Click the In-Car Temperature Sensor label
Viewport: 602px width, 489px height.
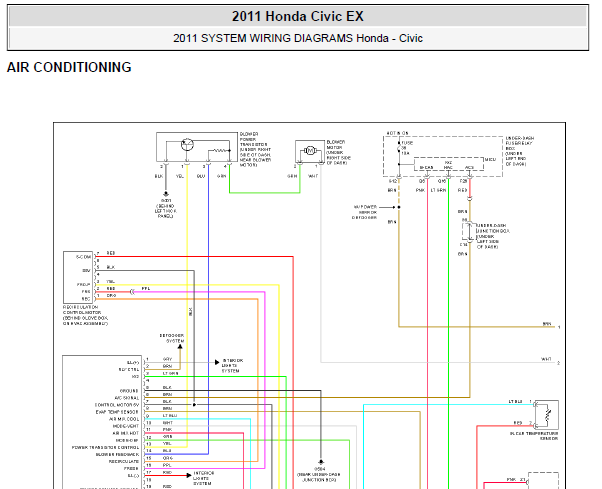tap(534, 436)
